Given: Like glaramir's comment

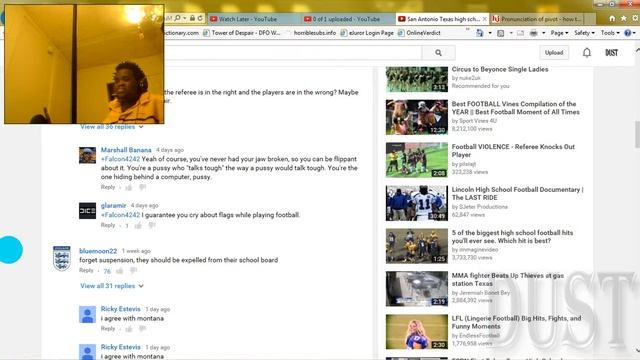Looking at the screenshot, I should point(138,225).
